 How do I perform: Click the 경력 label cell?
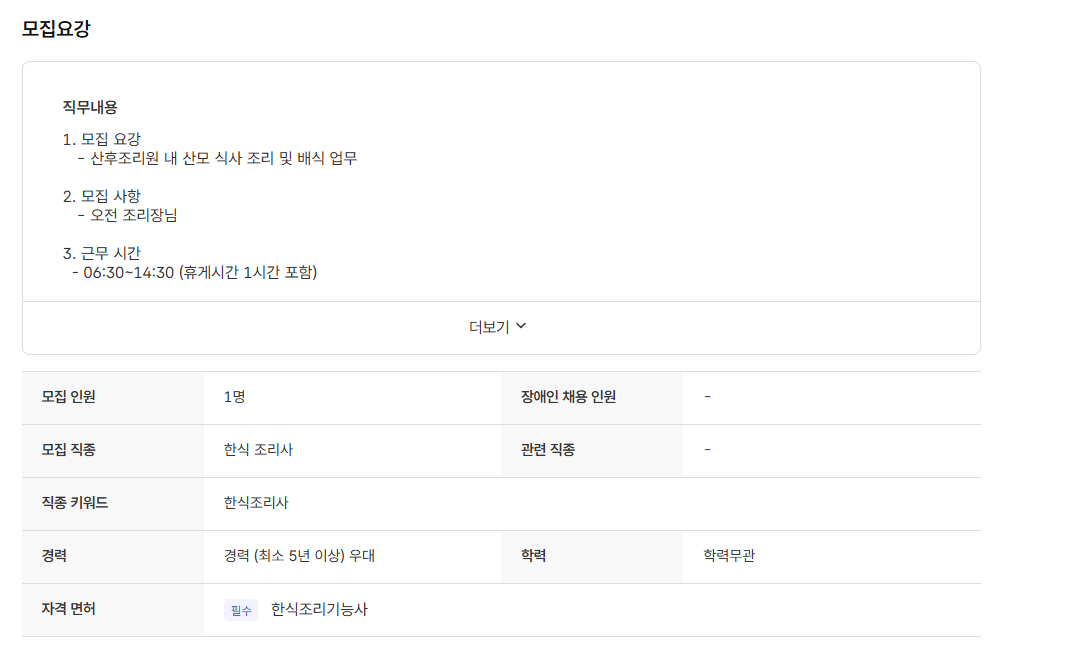pyautogui.click(x=54, y=556)
